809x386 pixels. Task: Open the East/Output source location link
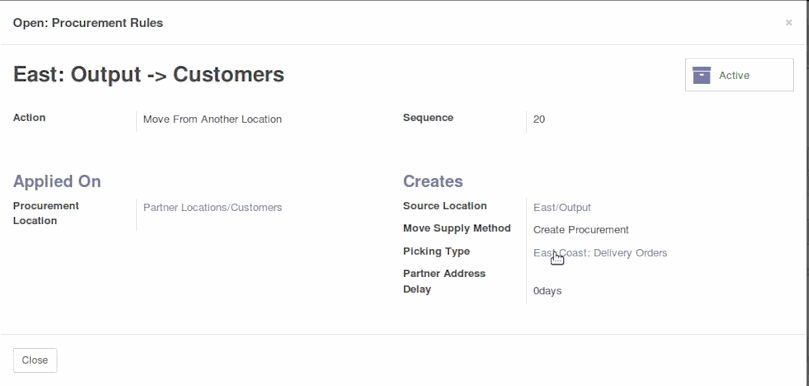[x=562, y=207]
